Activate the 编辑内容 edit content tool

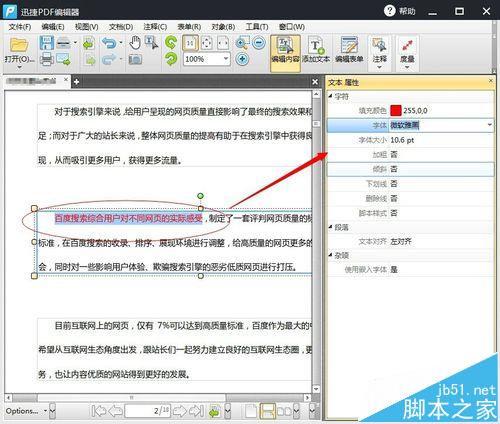[285, 53]
